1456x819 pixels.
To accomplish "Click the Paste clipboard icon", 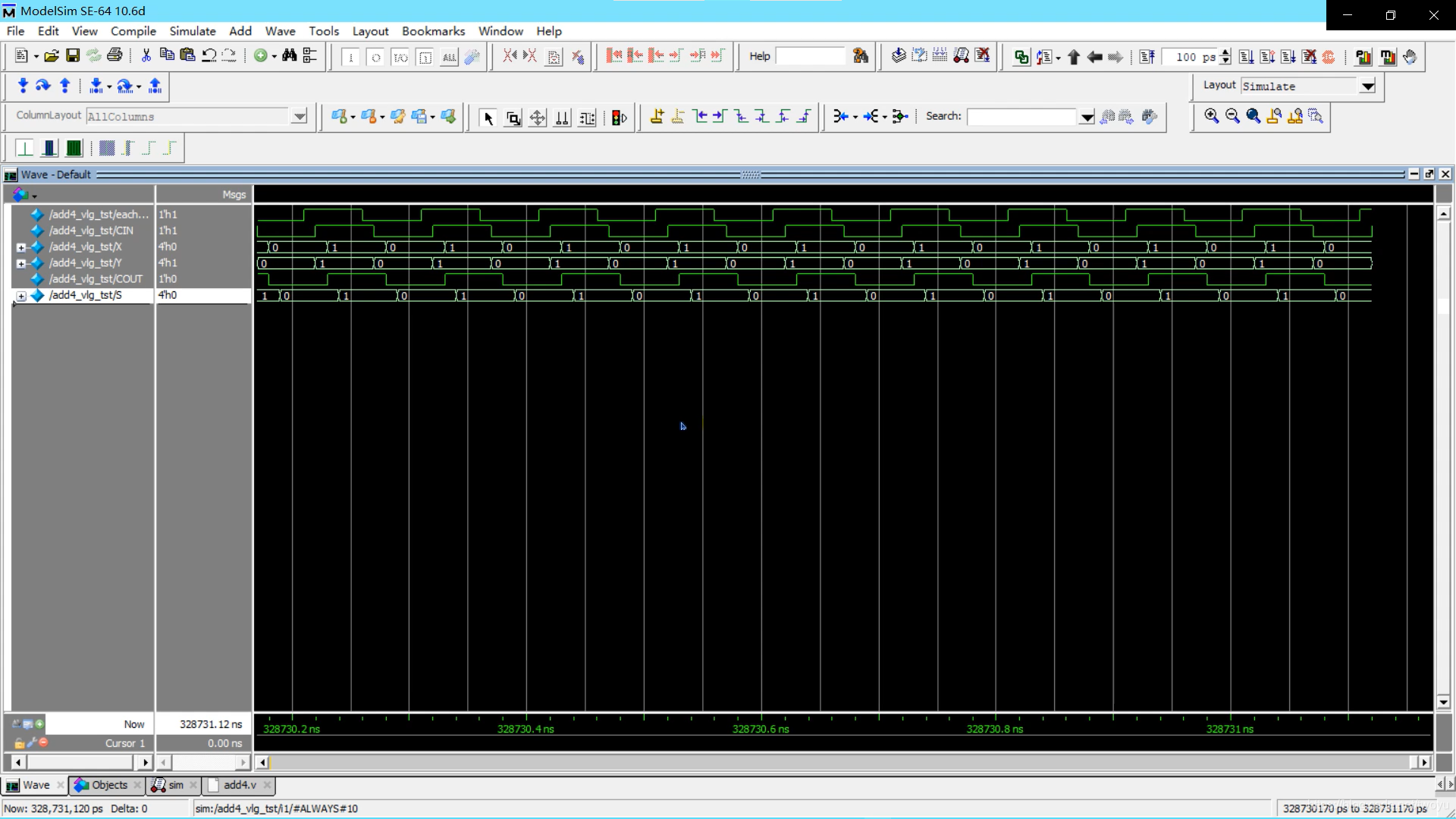I will point(188,56).
